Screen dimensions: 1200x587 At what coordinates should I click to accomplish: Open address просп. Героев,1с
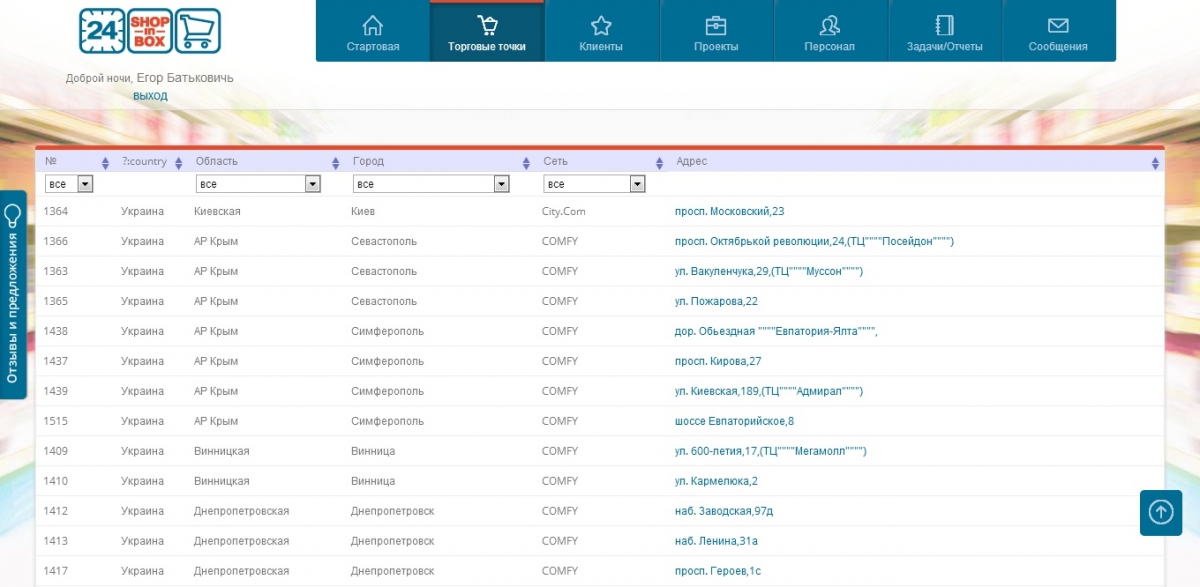tap(718, 572)
